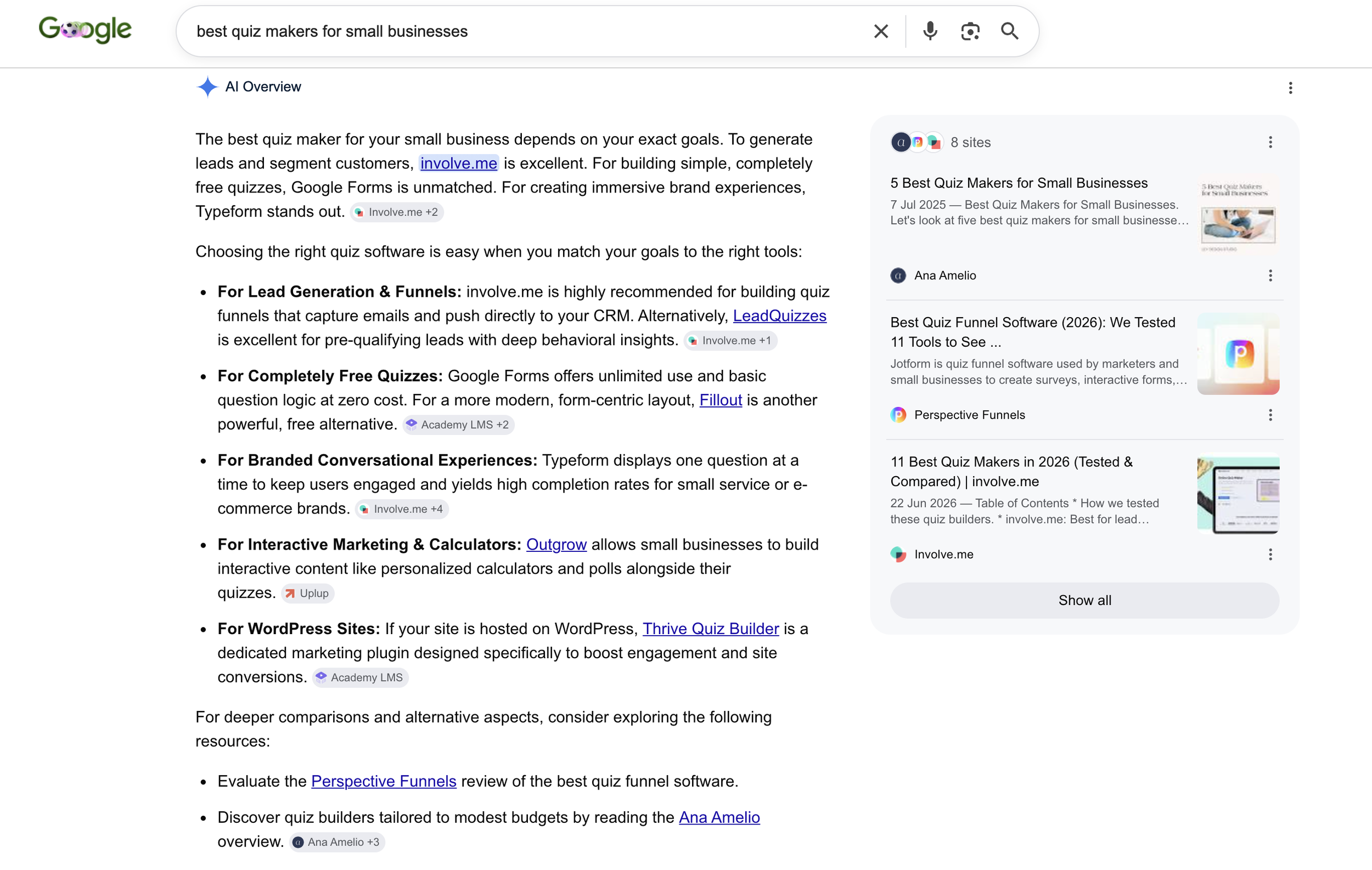Viewport: 1372px width, 870px height.
Task: Click the Uplup citation chip
Action: point(308,594)
